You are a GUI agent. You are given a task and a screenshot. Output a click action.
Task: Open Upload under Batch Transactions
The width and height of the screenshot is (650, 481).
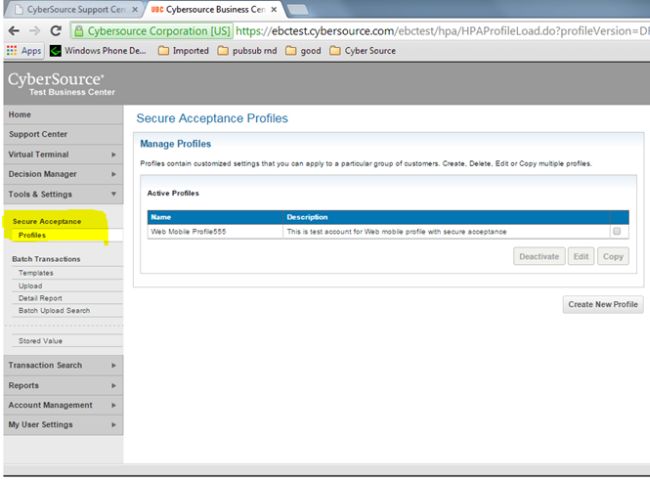pyautogui.click(x=30, y=286)
